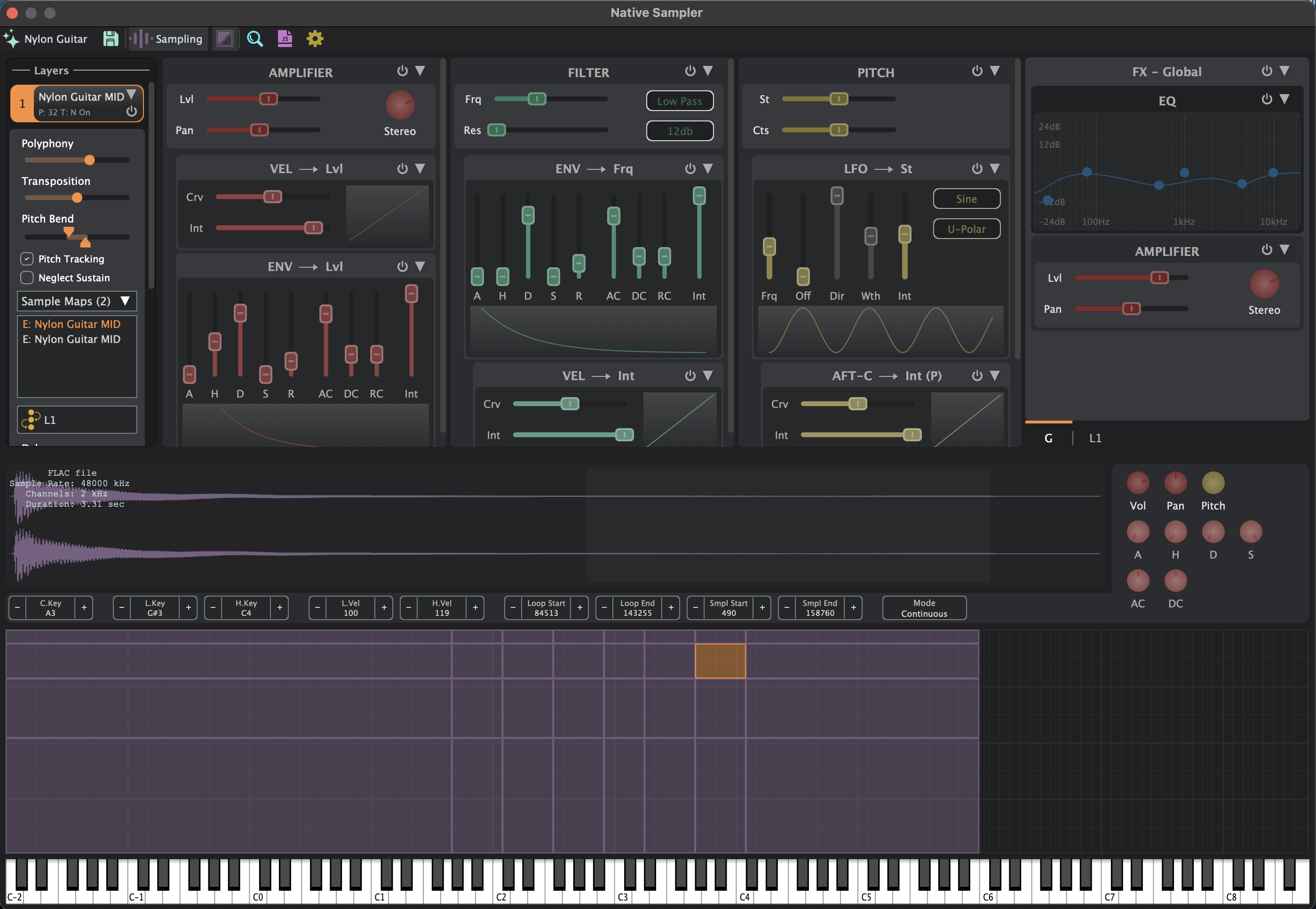Click the Polyphony slider handle
This screenshot has width=1316, height=909.
(x=89, y=160)
